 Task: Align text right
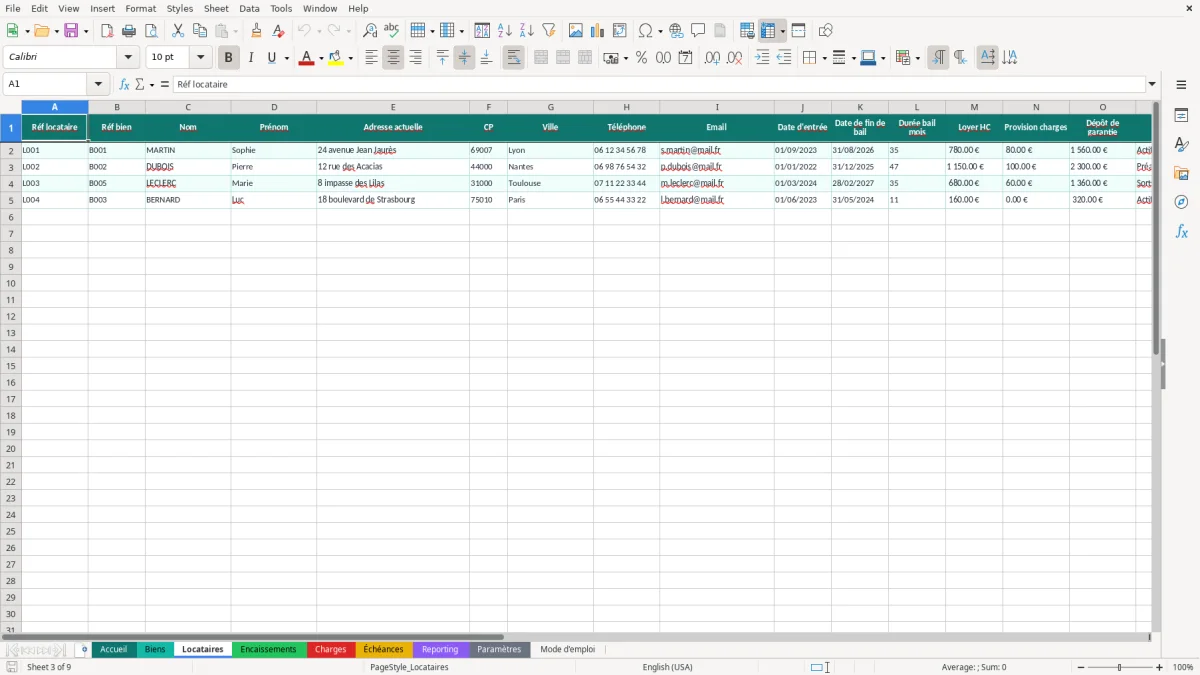[416, 58]
